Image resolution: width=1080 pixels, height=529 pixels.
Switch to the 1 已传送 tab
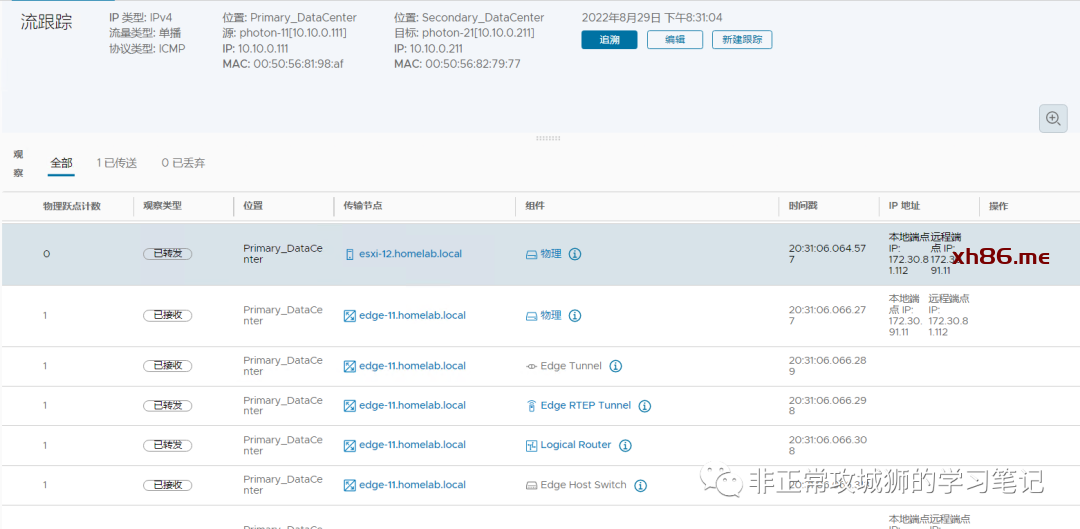[117, 163]
